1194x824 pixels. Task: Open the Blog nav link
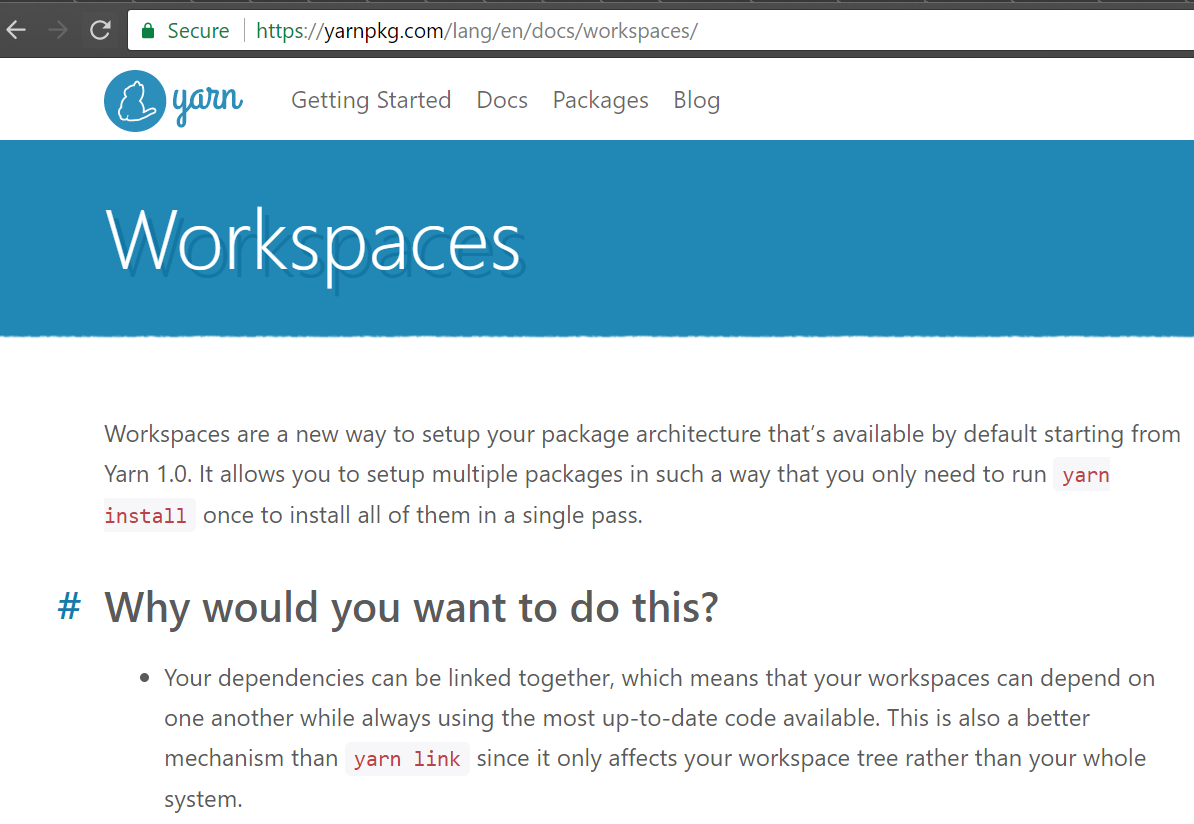click(696, 101)
